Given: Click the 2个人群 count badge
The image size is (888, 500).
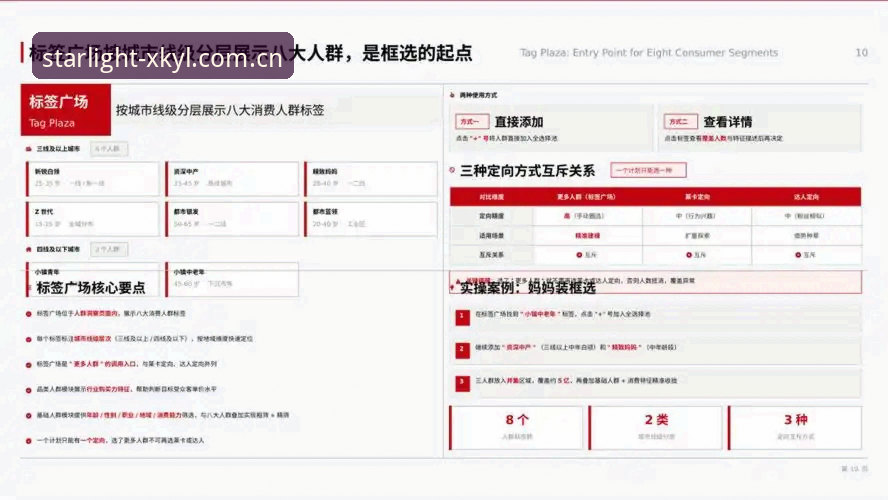Looking at the screenshot, I should coord(109,249).
